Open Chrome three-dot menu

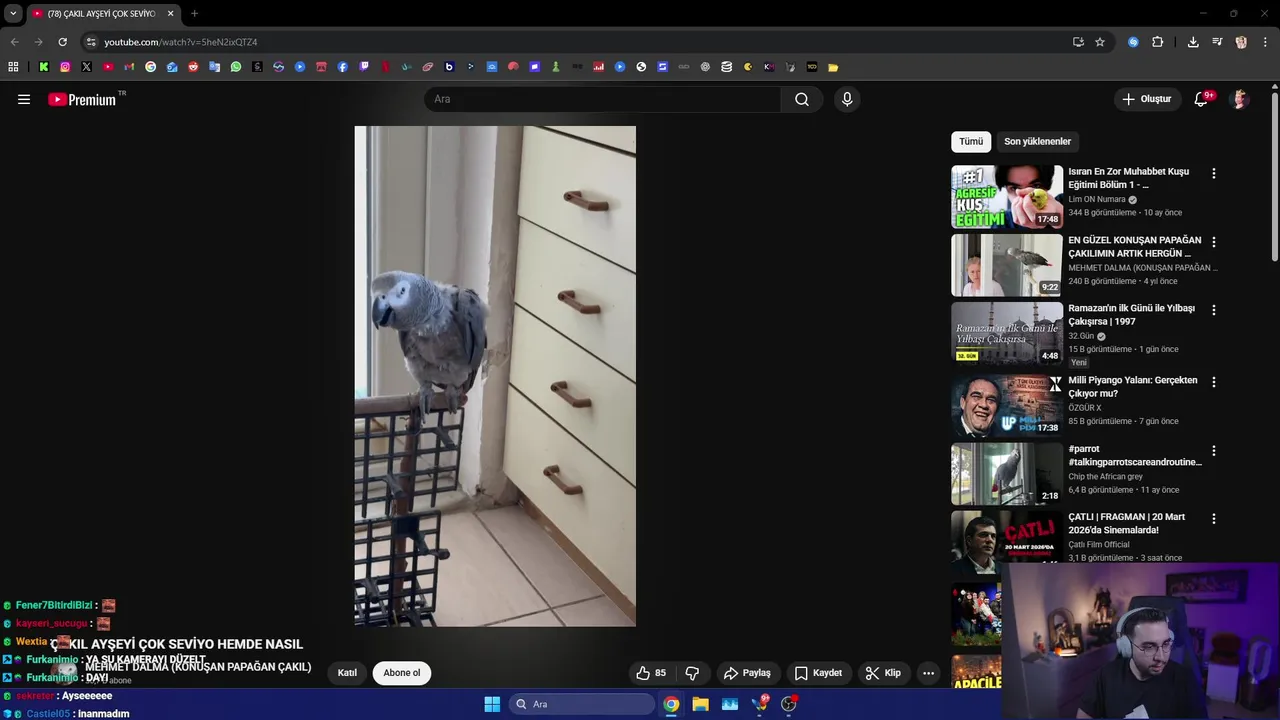coord(1265,42)
